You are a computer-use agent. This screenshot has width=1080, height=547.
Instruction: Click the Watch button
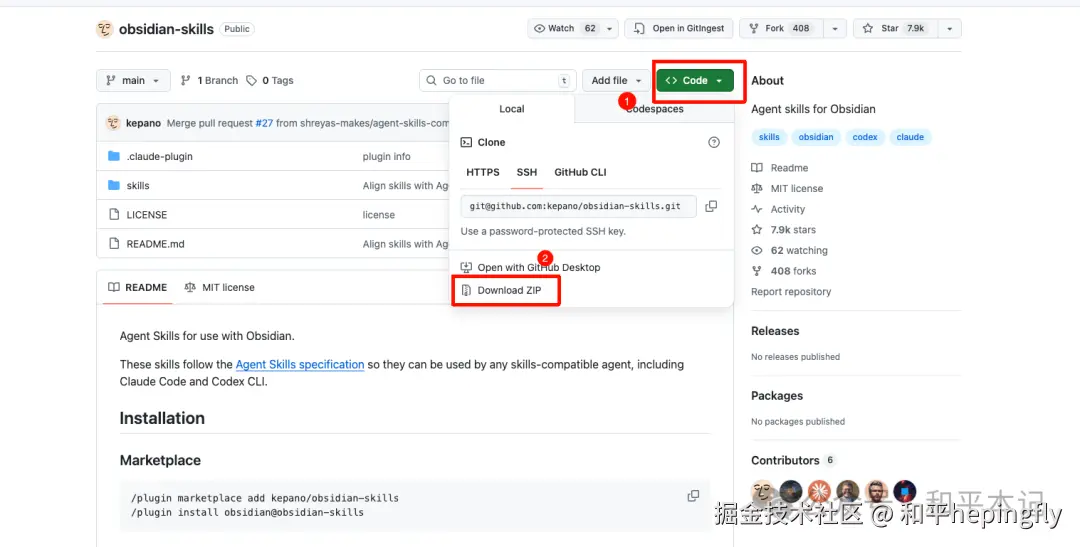[565, 28]
